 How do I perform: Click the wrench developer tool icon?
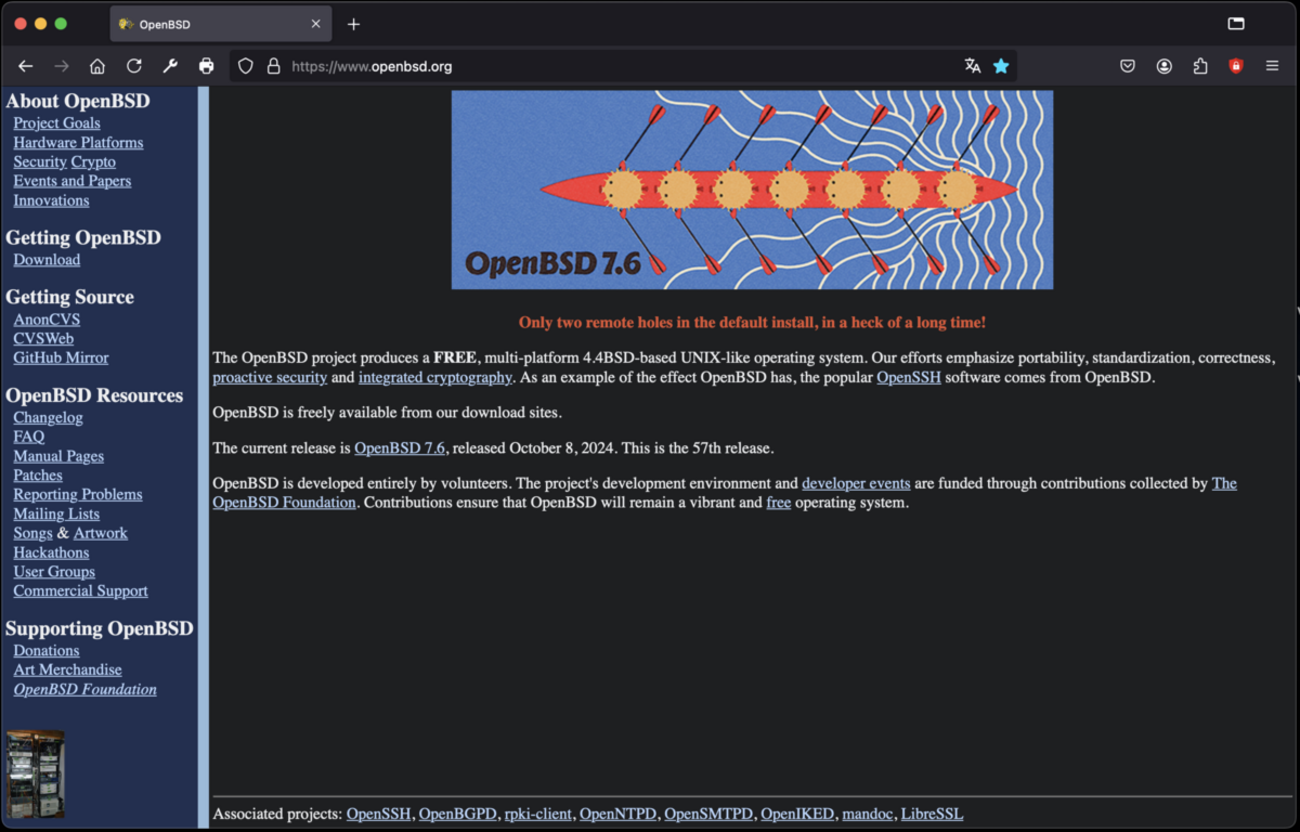tap(170, 66)
